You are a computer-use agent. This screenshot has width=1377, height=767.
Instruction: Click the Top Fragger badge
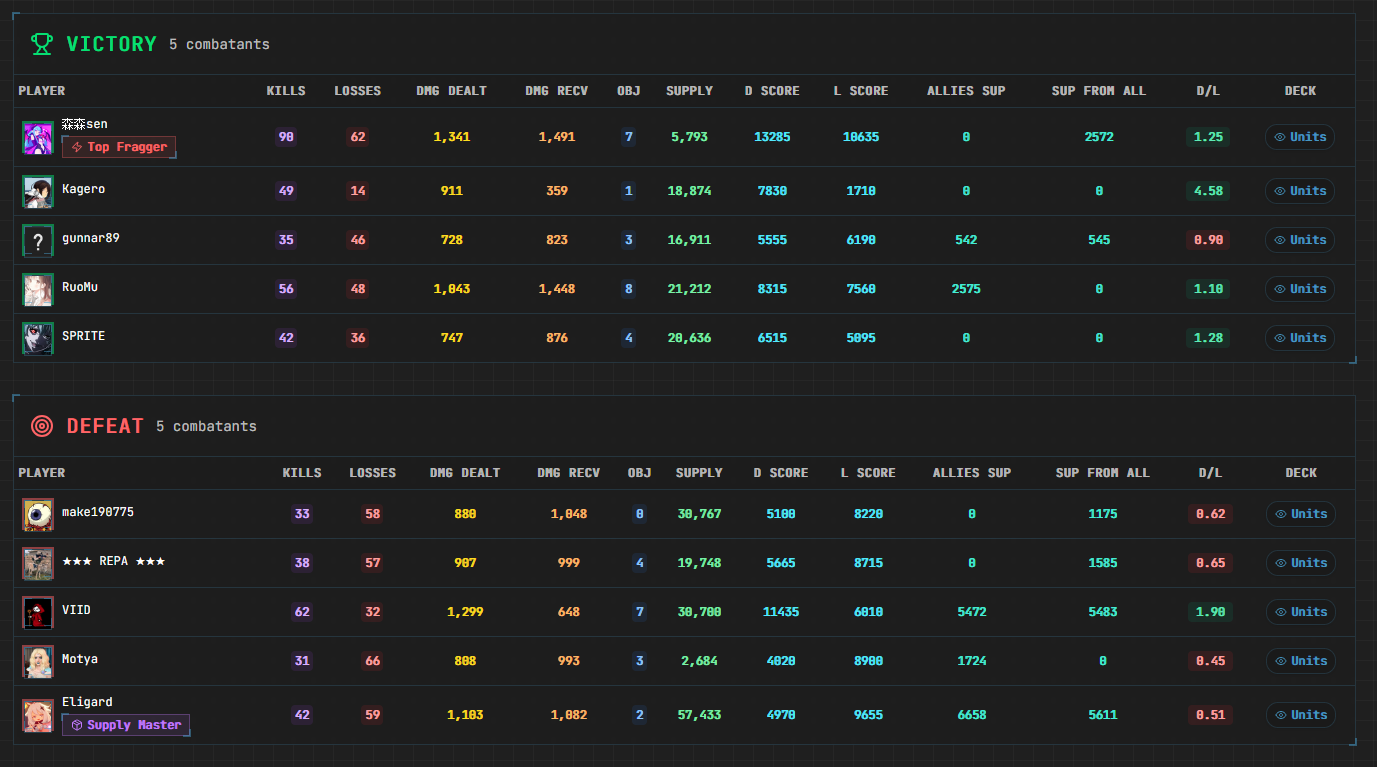[119, 147]
